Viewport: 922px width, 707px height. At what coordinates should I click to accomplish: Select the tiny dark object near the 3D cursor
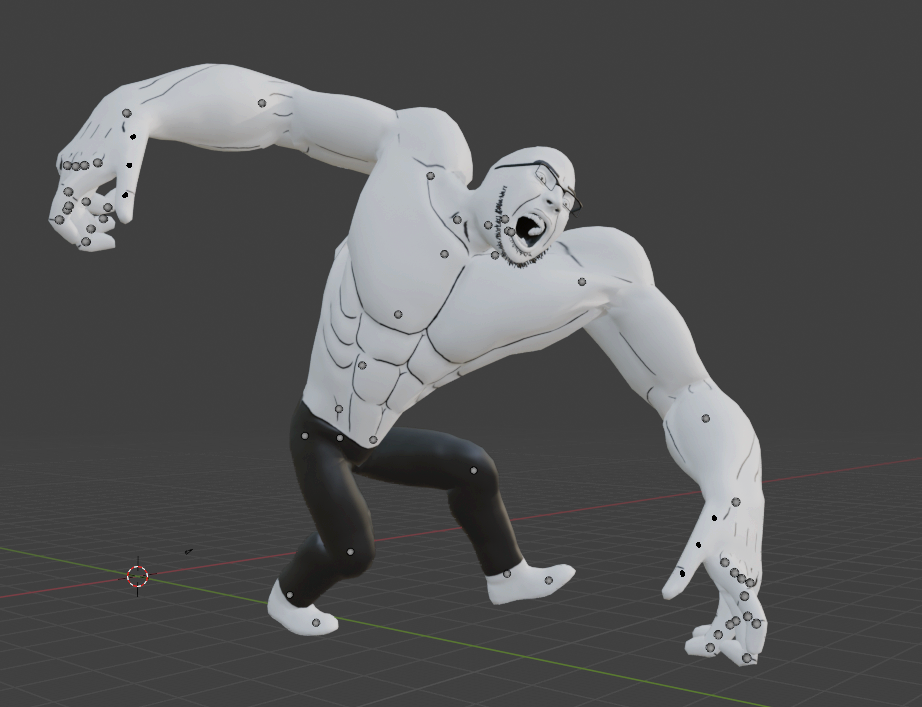[x=188, y=550]
